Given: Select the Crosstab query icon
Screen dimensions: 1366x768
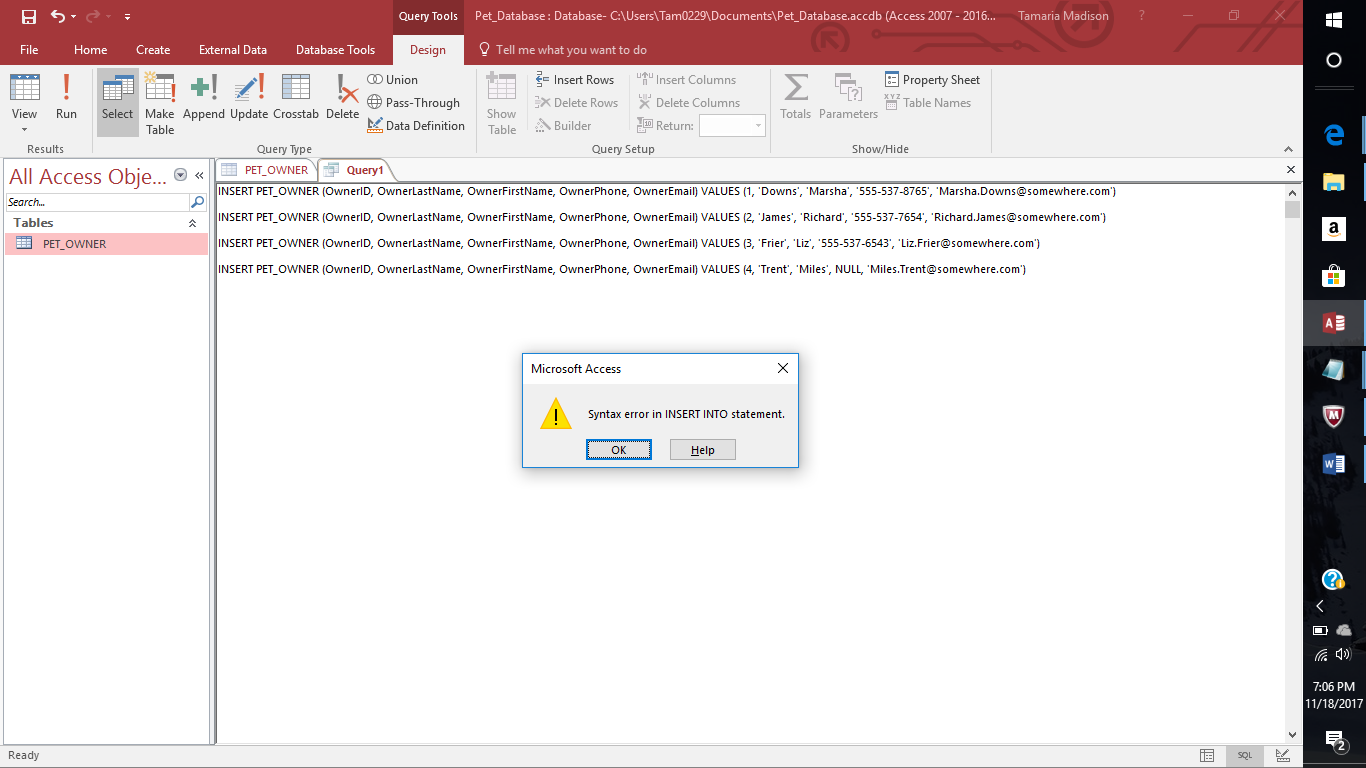Looking at the screenshot, I should [x=296, y=98].
